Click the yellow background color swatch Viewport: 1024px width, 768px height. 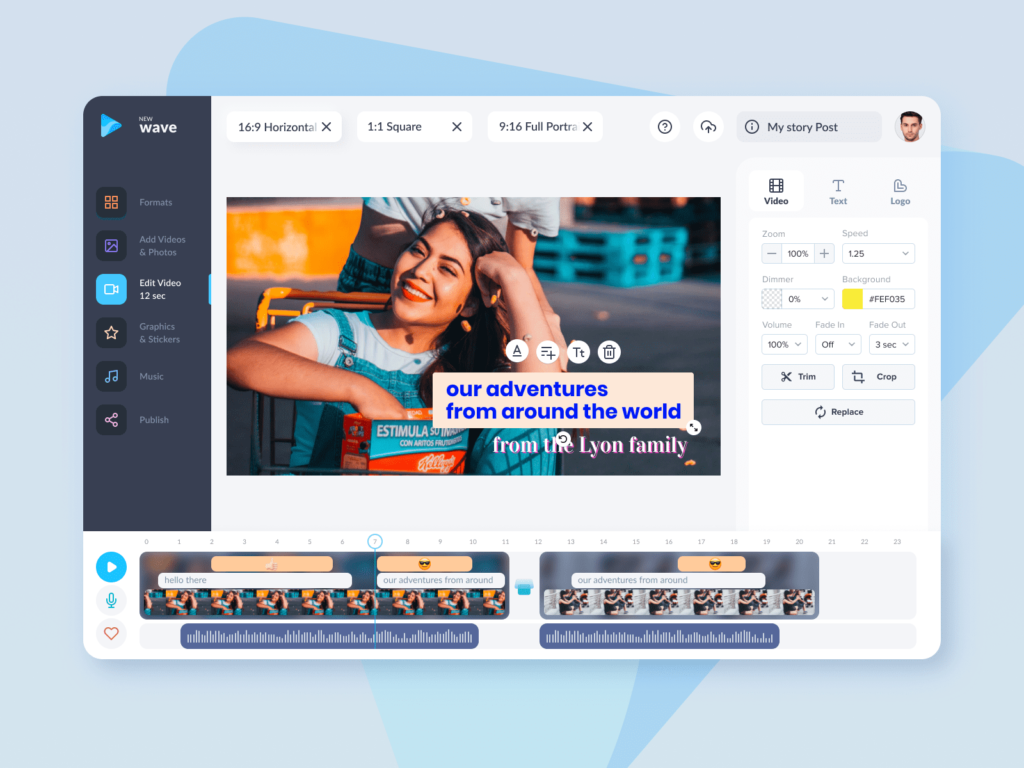852,299
